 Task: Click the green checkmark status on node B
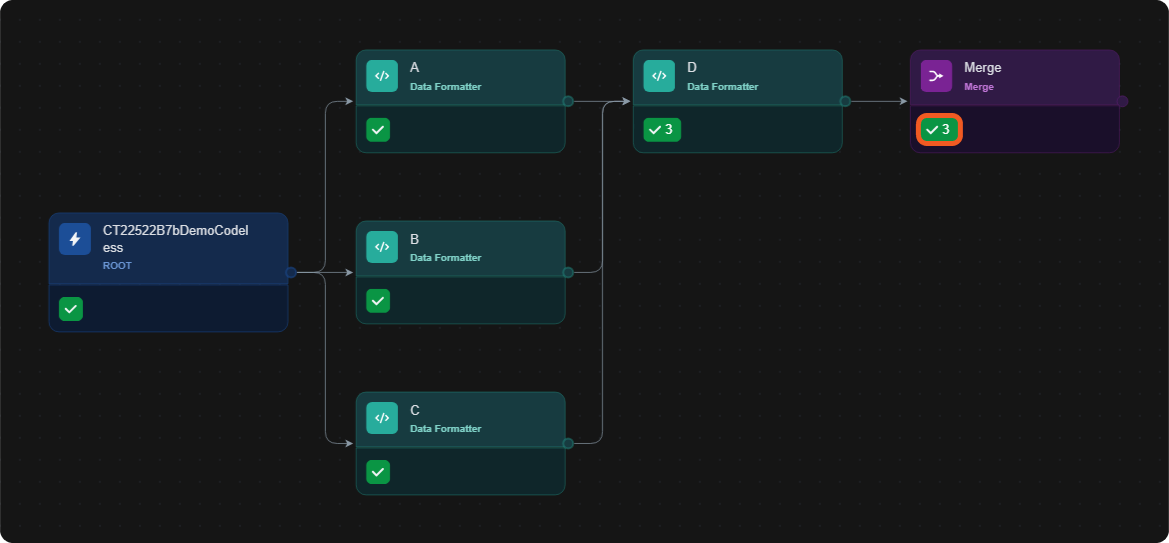[378, 301]
